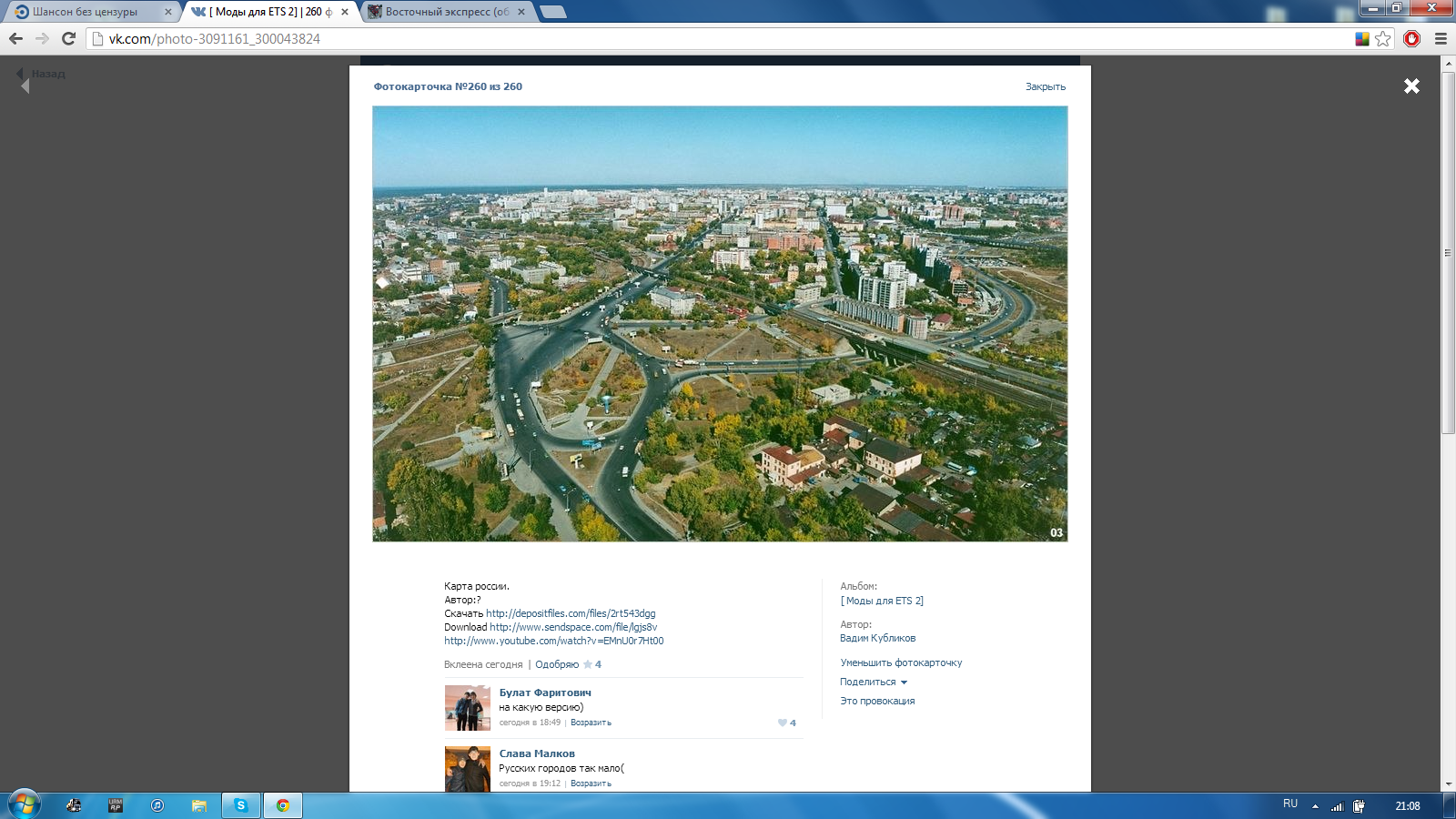Screen dimensions: 1456x819
Task: Open the depositfiles.com download link
Action: 571,613
